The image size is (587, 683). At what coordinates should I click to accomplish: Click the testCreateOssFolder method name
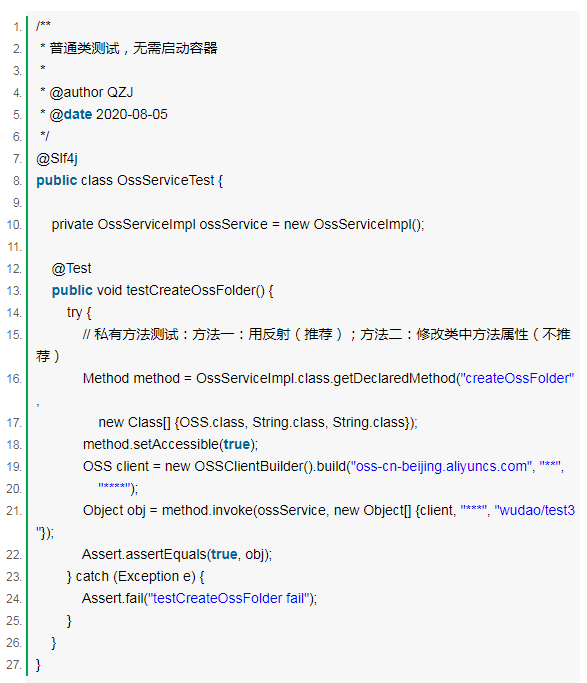[191, 290]
